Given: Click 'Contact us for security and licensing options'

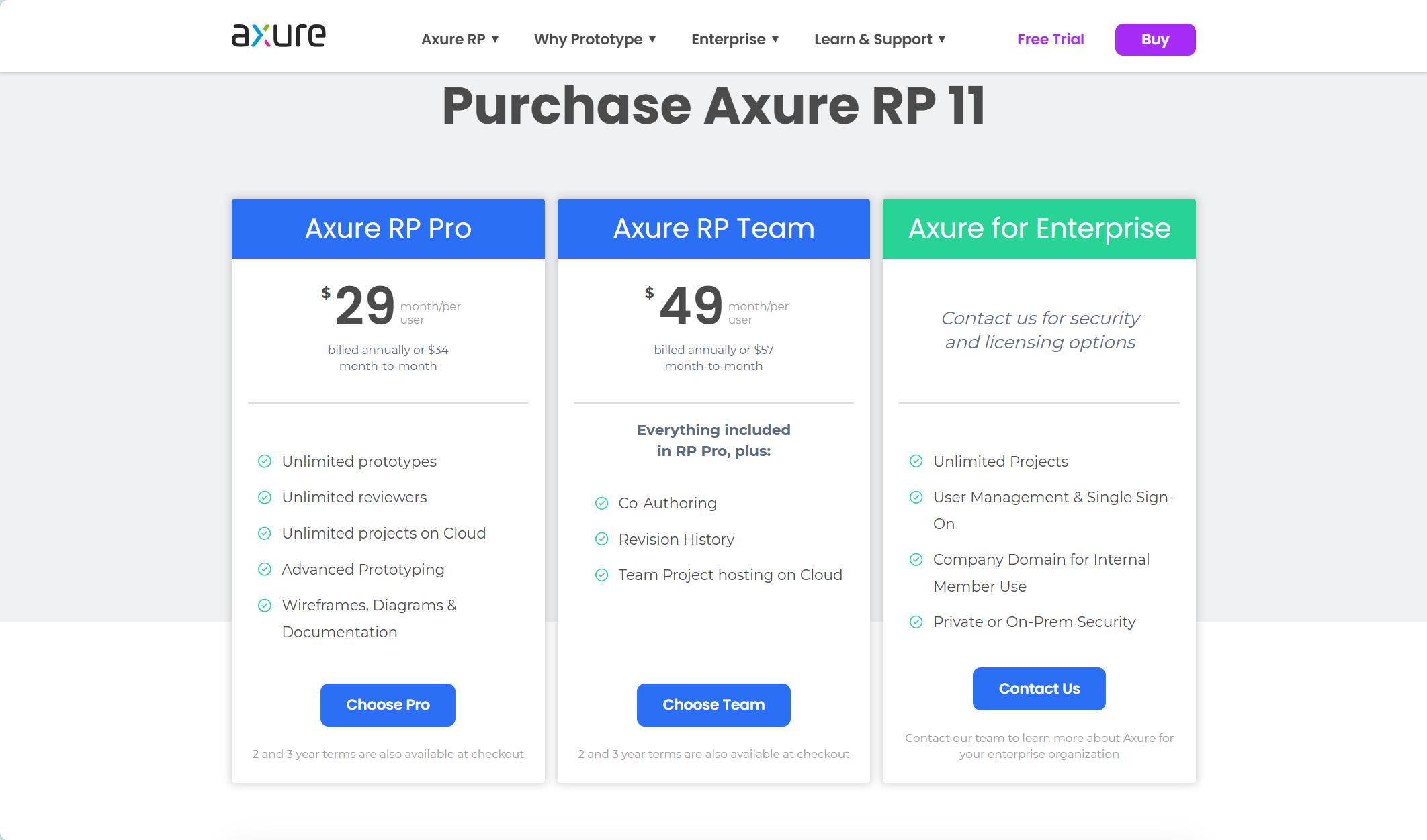Looking at the screenshot, I should point(1040,330).
